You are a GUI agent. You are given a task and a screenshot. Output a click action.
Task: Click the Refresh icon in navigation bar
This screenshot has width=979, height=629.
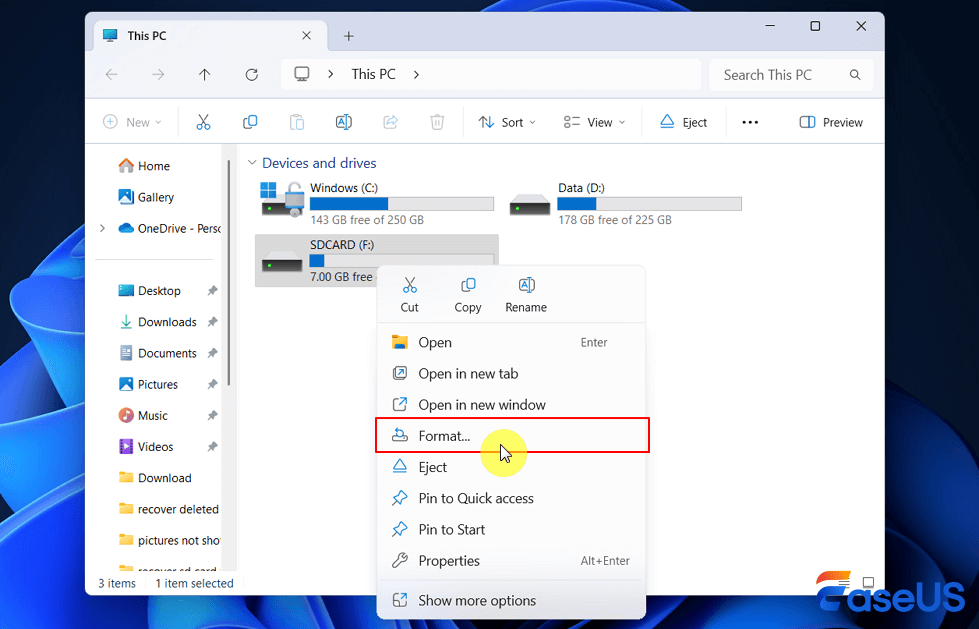[252, 75]
